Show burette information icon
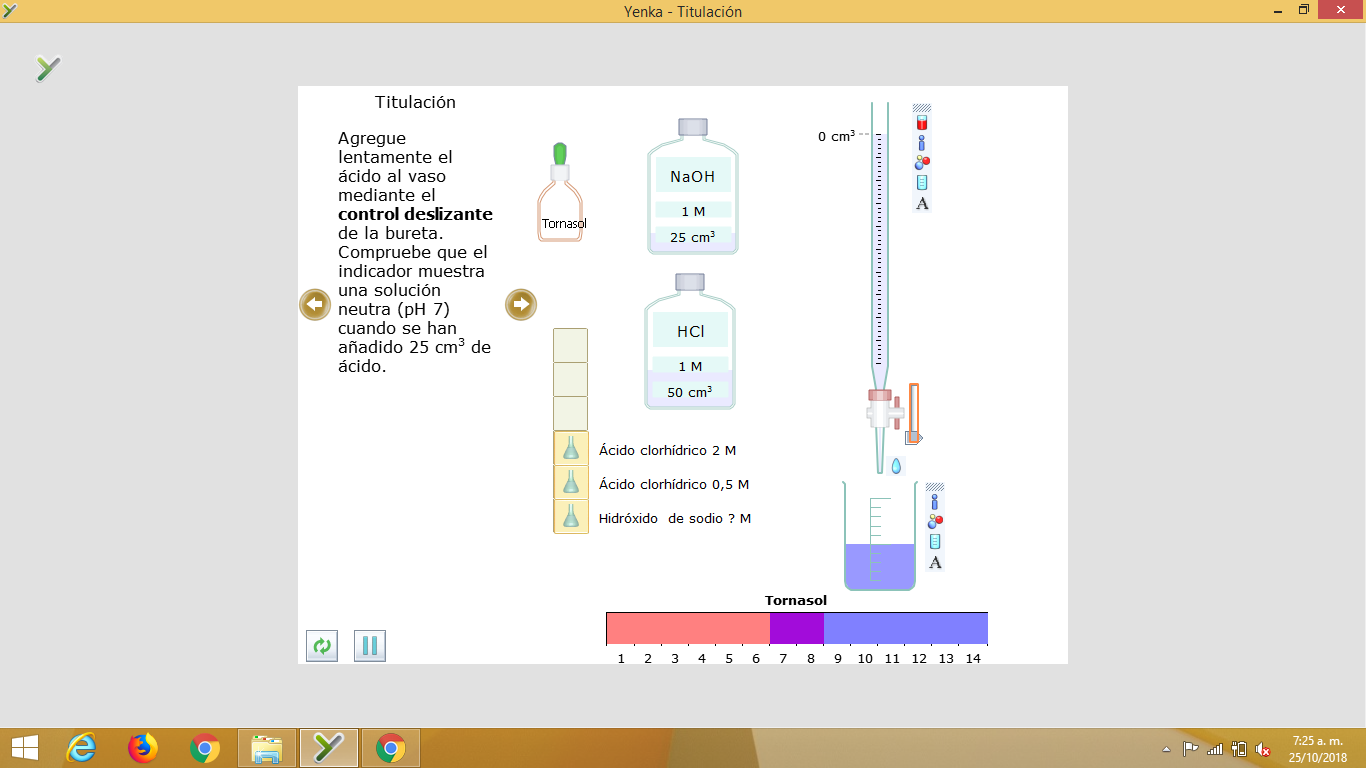 click(x=922, y=143)
